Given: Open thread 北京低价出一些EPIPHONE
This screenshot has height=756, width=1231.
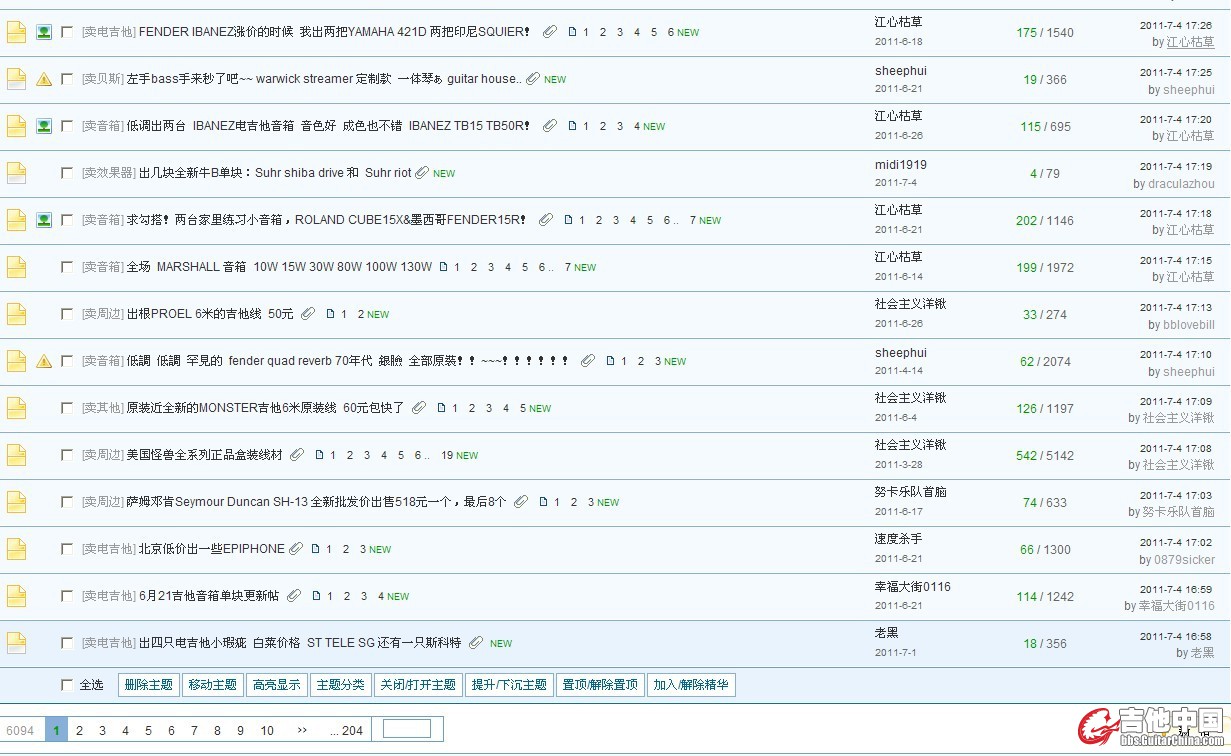Looking at the screenshot, I should 212,549.
